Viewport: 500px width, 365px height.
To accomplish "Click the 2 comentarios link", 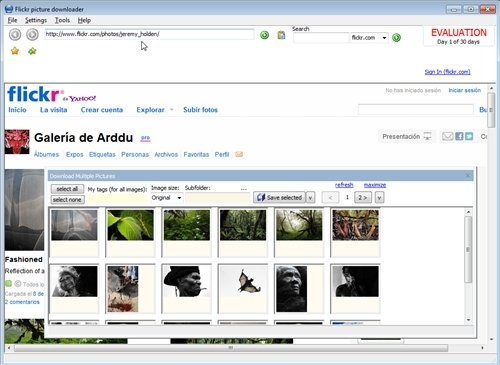I will point(22,302).
